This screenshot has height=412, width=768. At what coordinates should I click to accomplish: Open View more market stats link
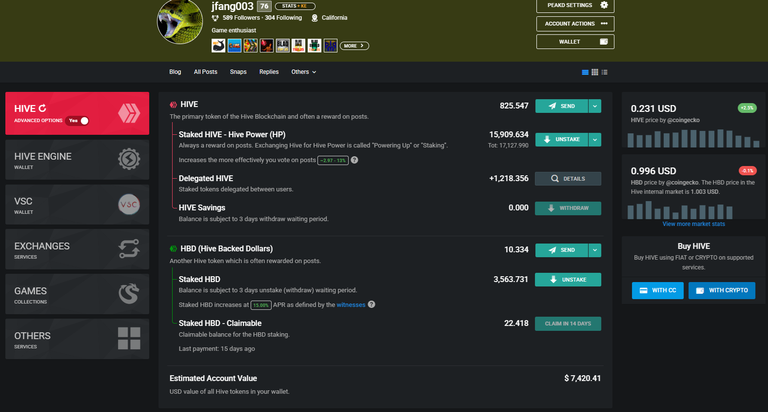pyautogui.click(x=694, y=224)
